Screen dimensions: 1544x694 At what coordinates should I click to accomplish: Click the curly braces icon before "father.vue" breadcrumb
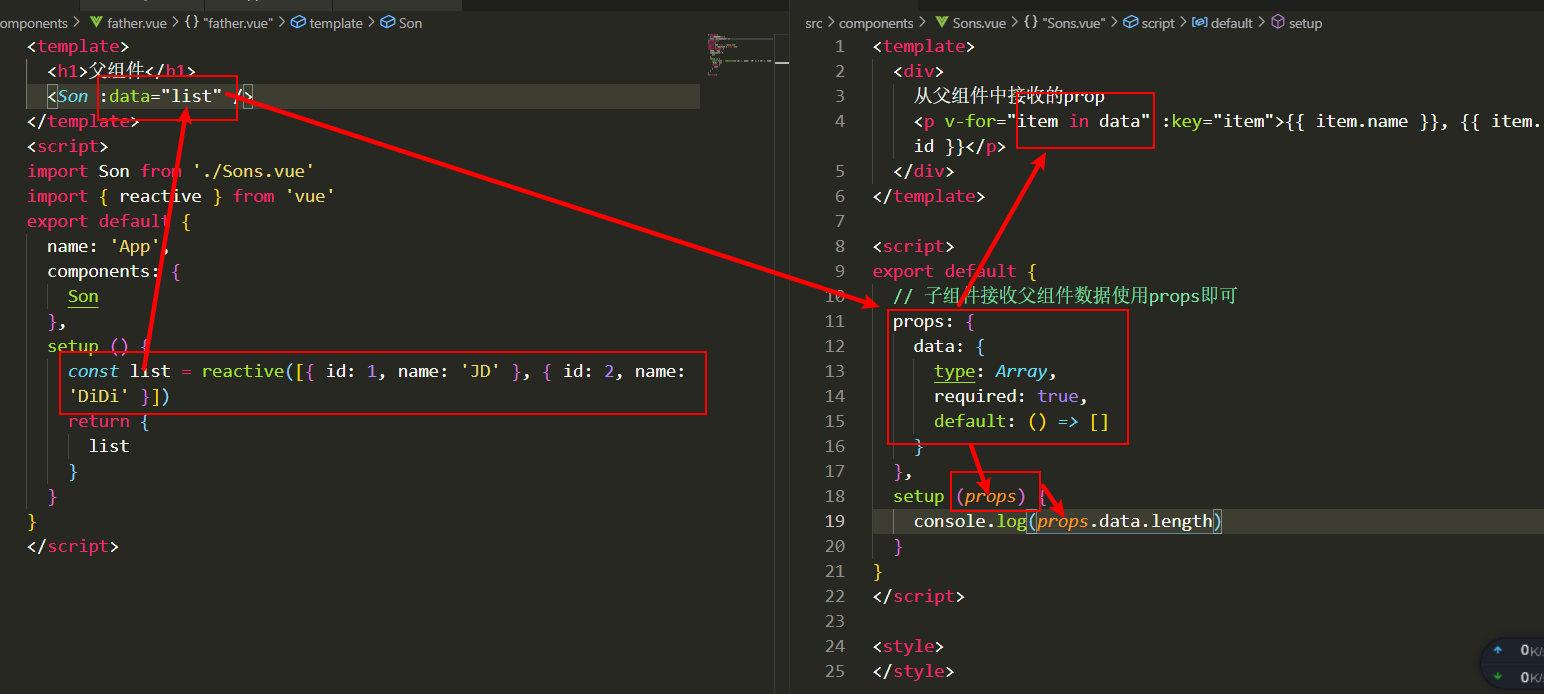[x=192, y=22]
